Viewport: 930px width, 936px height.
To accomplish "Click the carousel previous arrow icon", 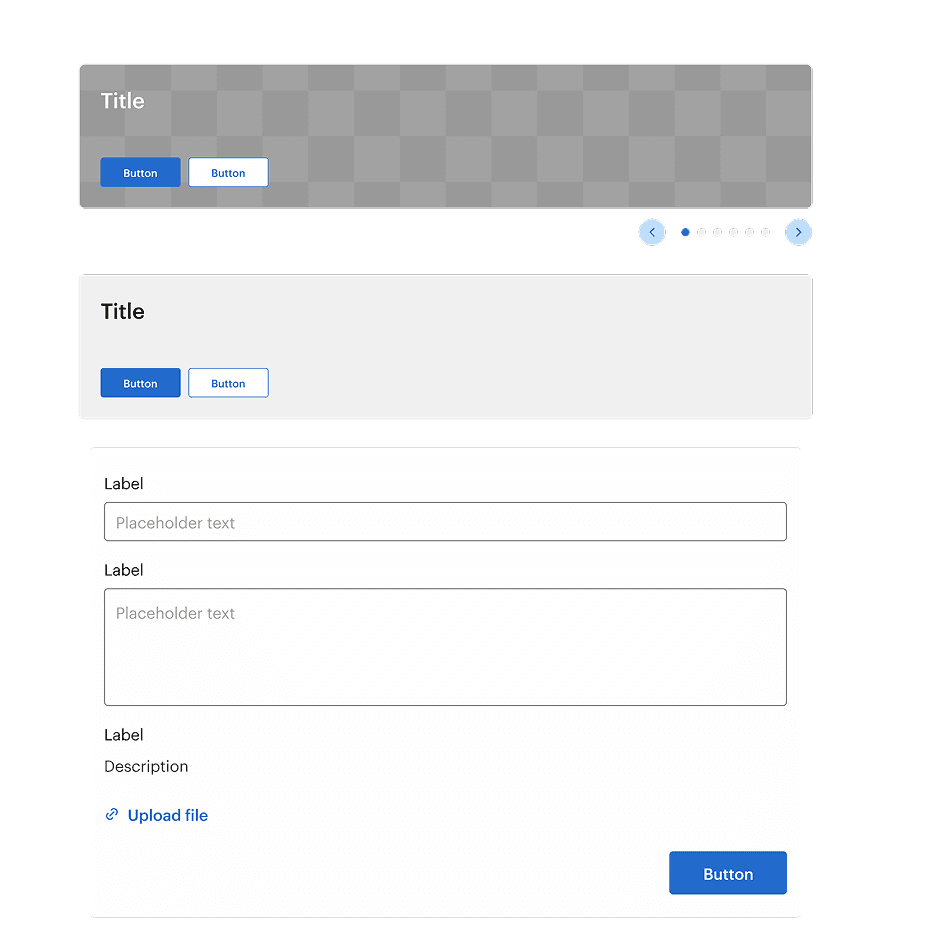I will pyautogui.click(x=652, y=231).
